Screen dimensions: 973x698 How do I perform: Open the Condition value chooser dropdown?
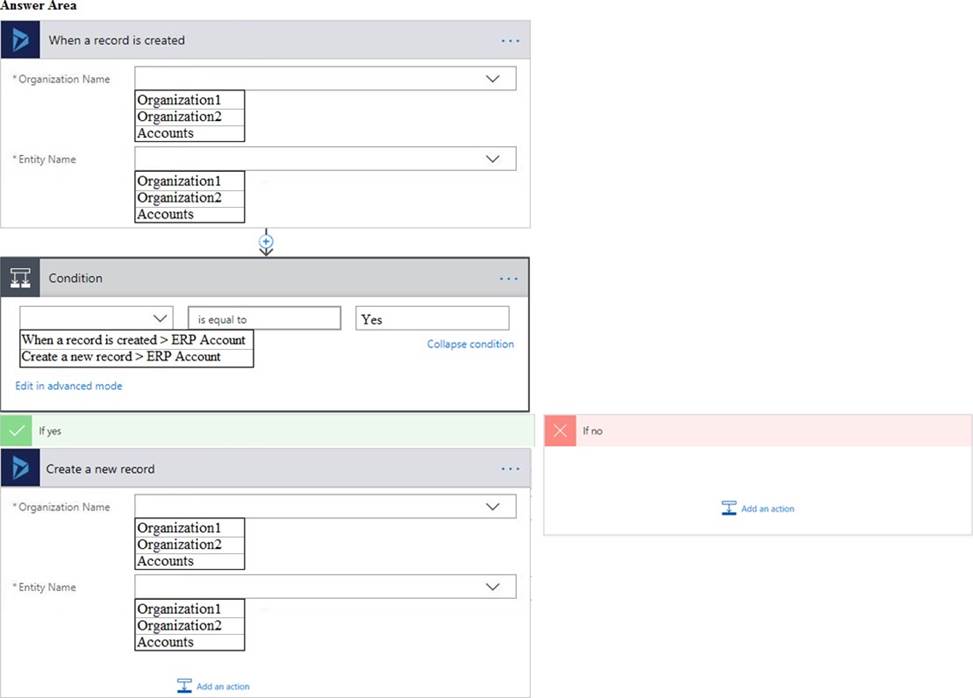tap(160, 318)
